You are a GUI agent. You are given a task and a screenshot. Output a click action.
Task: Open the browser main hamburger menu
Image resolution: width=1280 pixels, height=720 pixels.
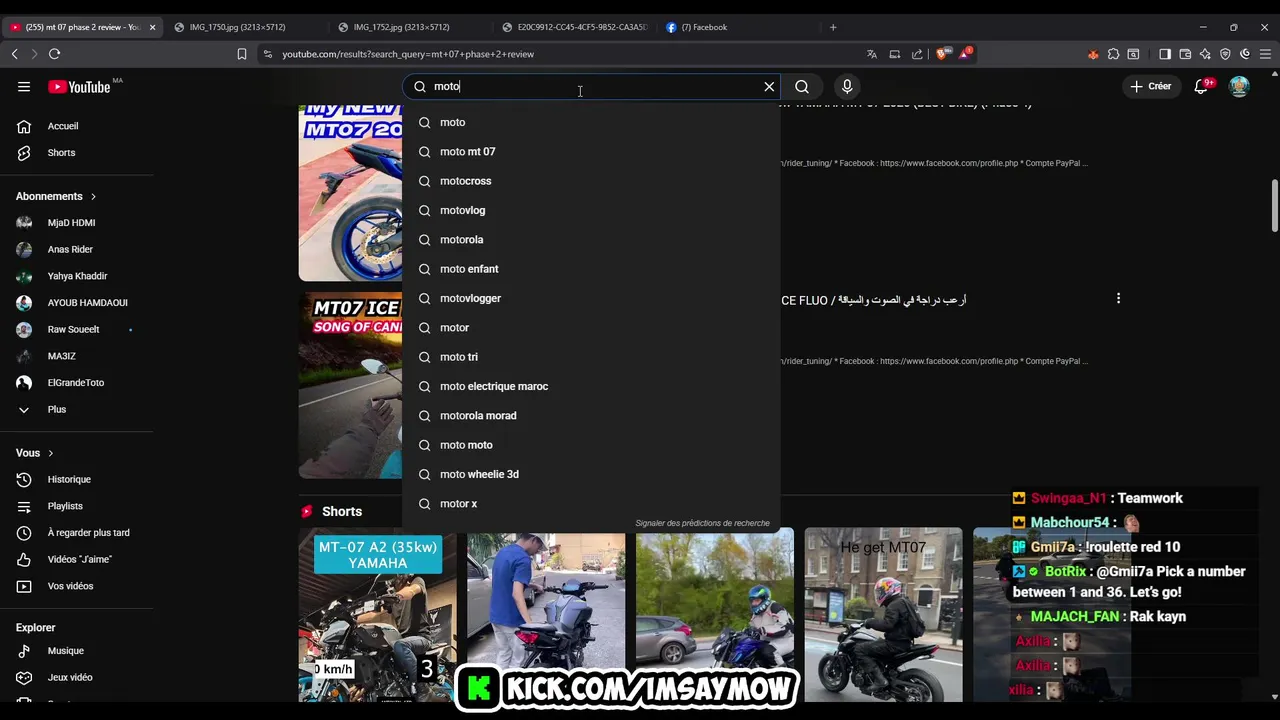point(1265,54)
